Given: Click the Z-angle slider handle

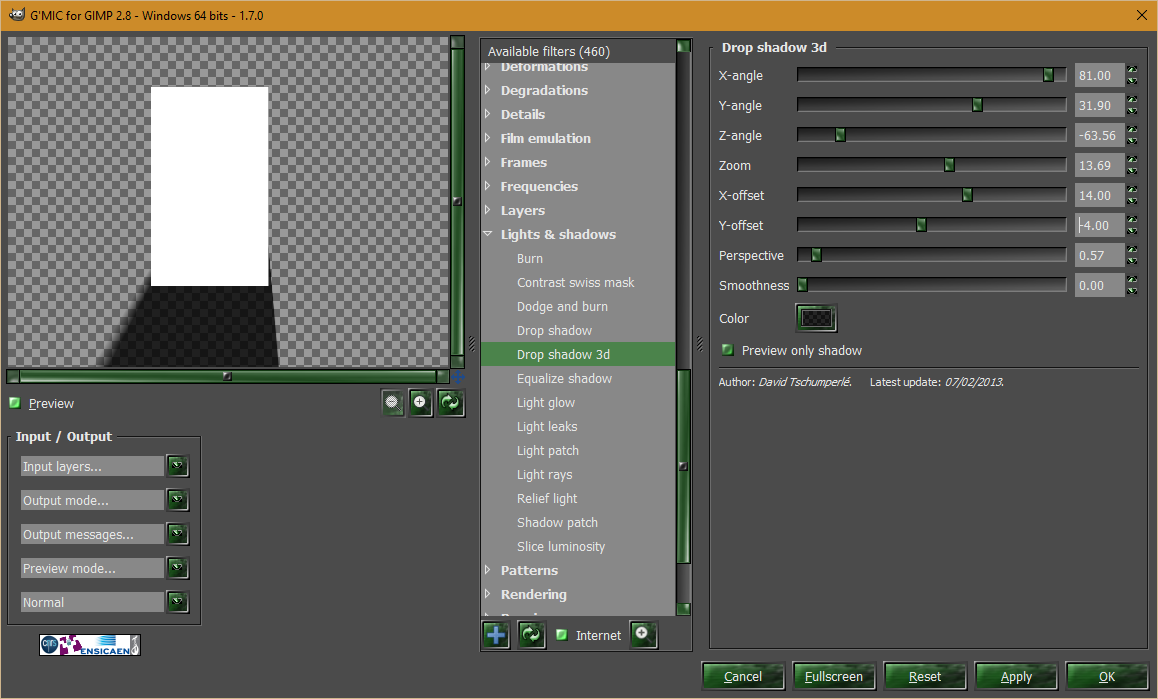Looking at the screenshot, I should tap(840, 135).
